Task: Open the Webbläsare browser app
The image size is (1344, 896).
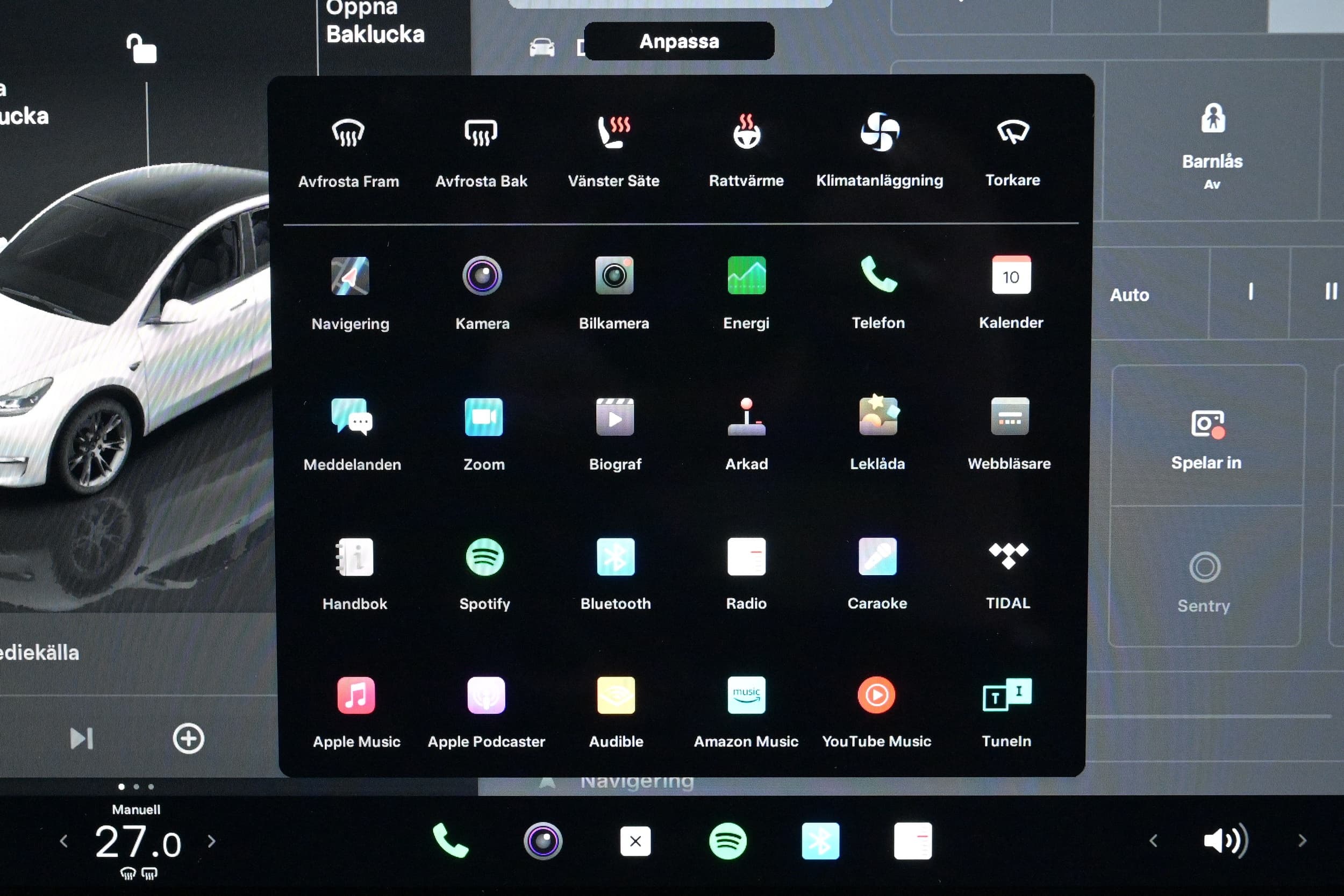Action: point(1009,418)
